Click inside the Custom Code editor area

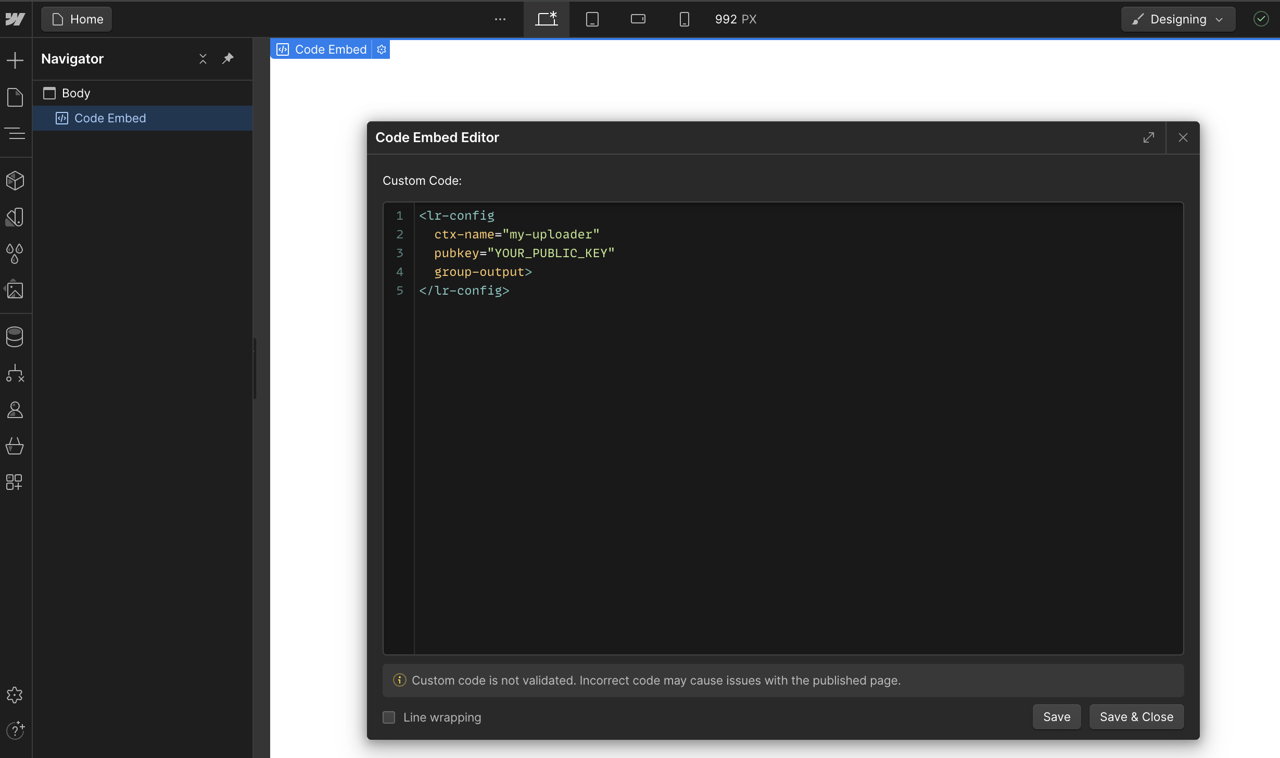pos(798,450)
